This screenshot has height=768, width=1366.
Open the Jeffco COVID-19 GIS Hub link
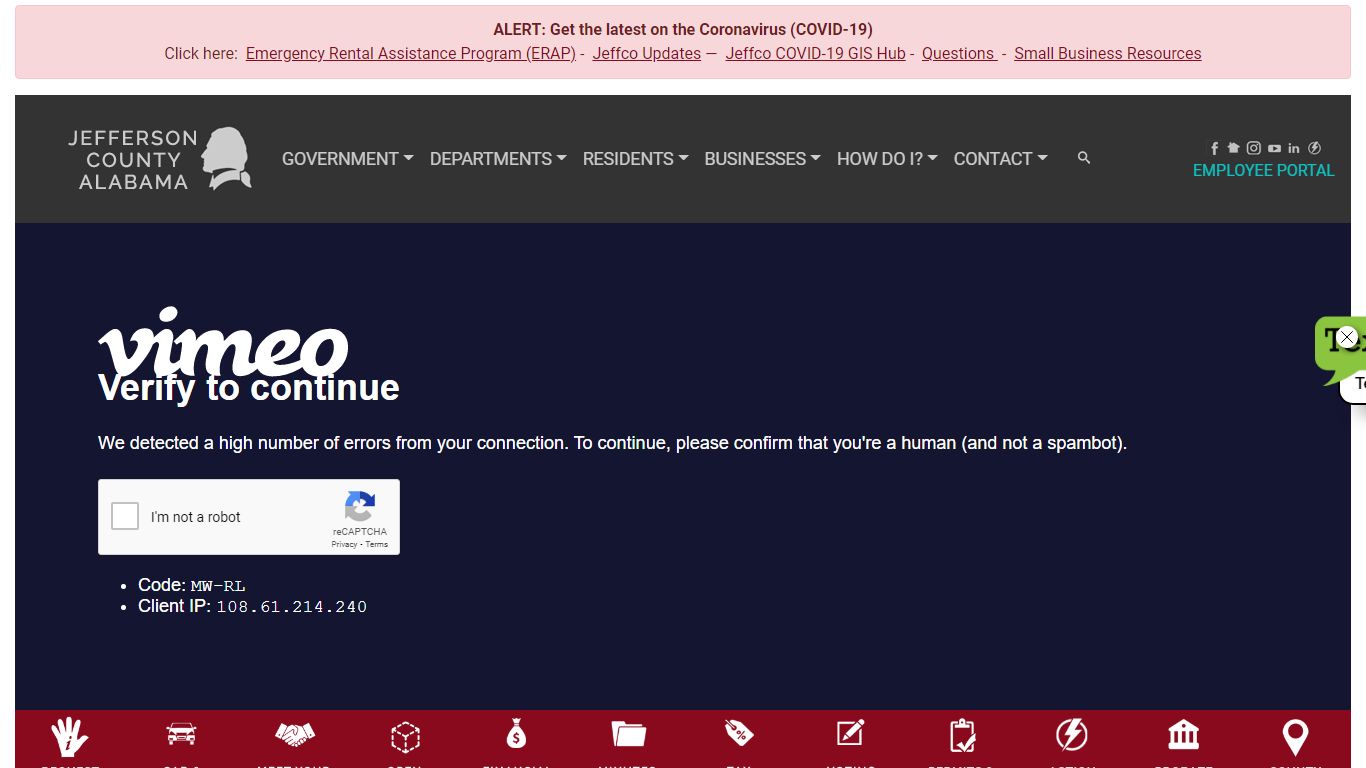[x=816, y=54]
